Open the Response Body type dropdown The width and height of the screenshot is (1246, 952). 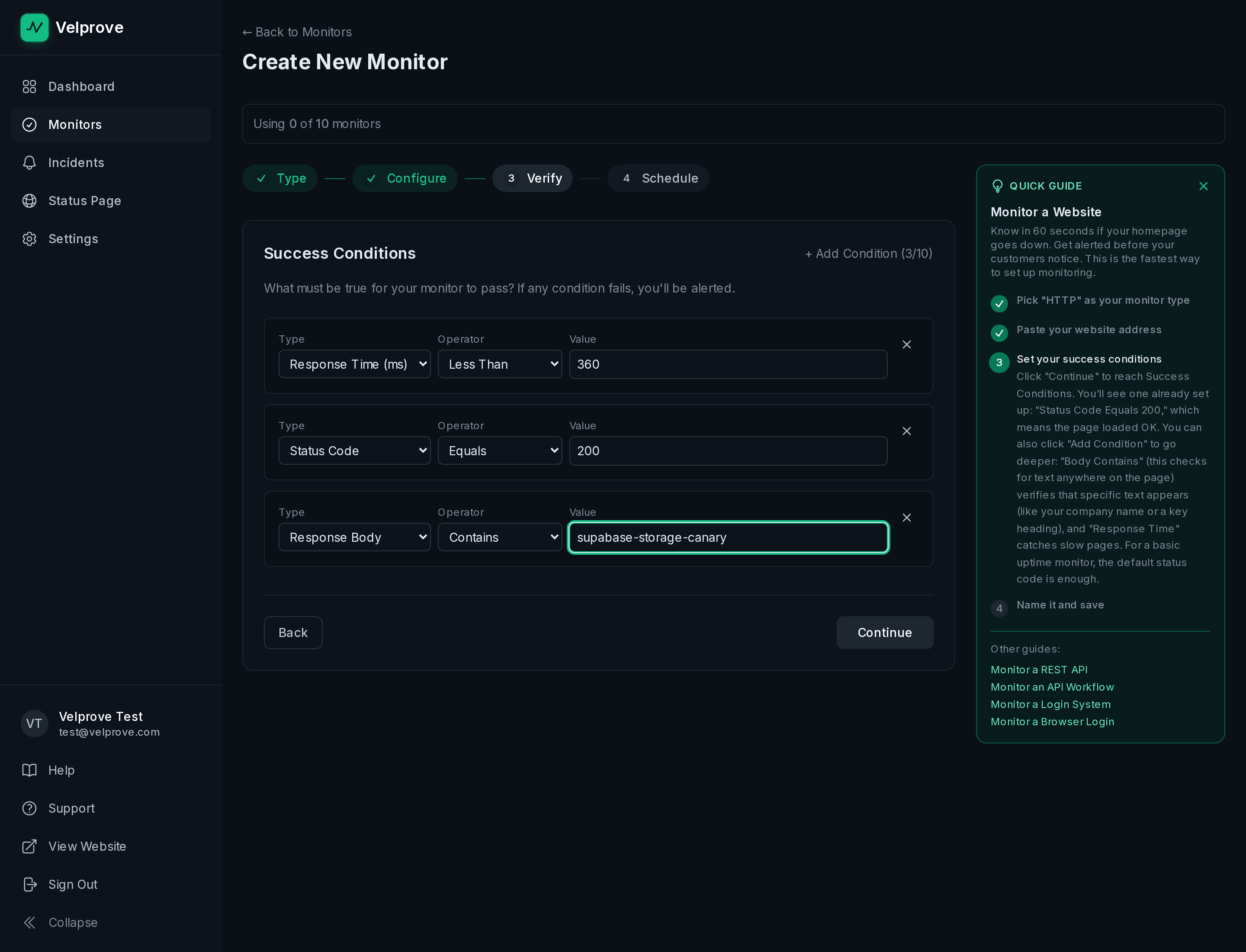tap(355, 537)
